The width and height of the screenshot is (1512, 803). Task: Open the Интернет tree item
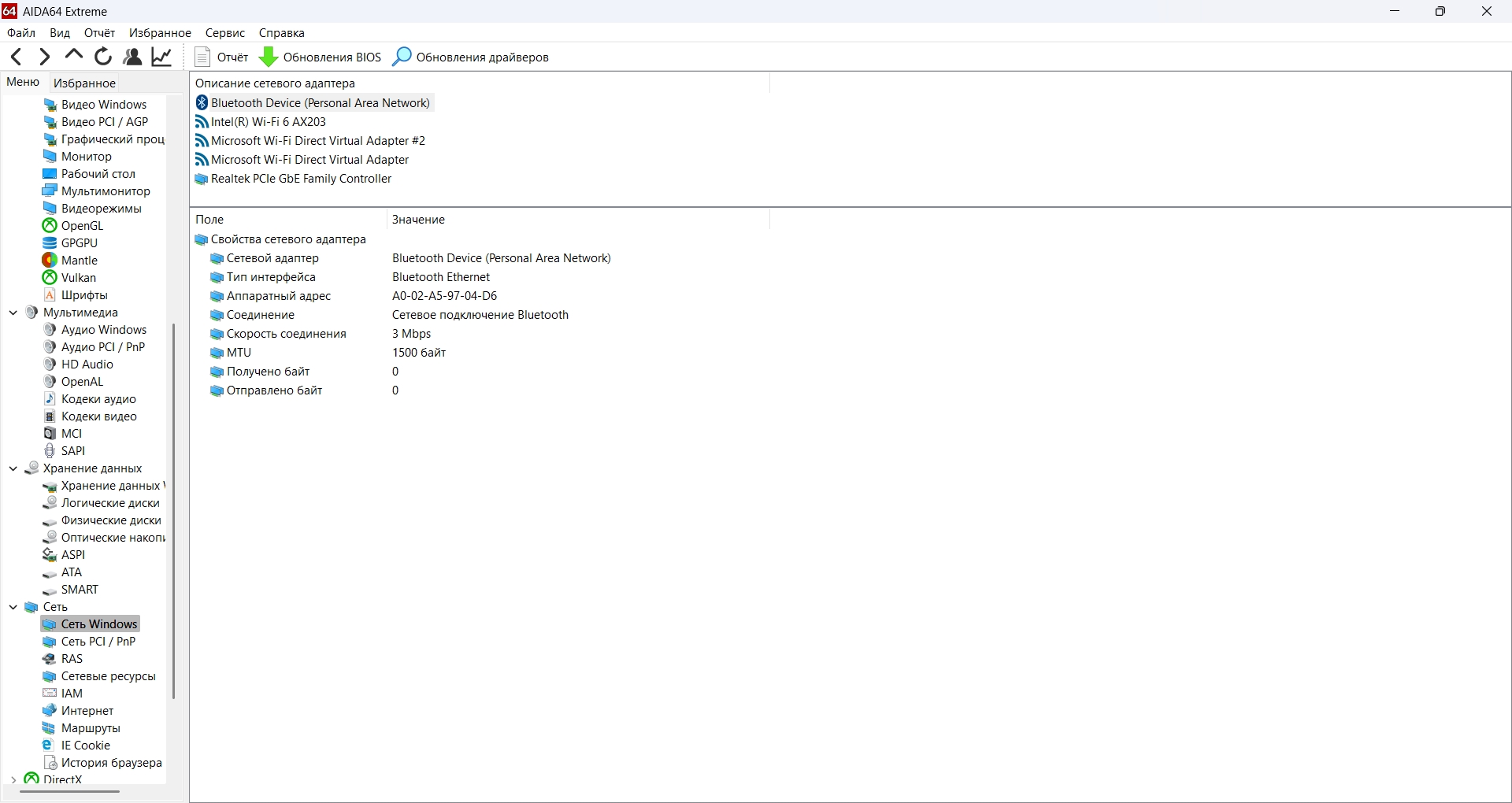point(79,711)
